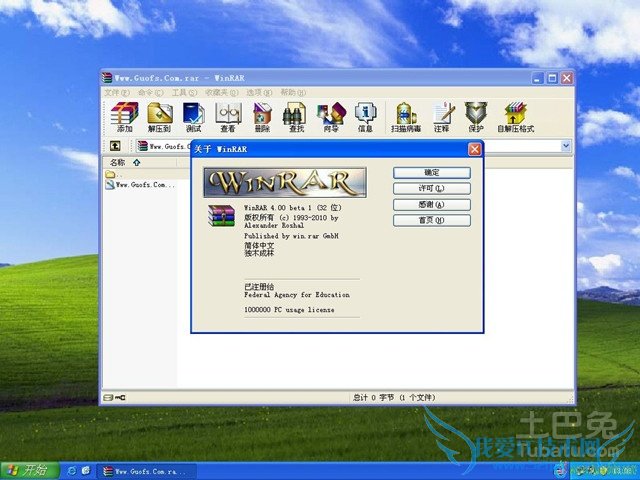This screenshot has height=480, width=640.
Task: Open the 文件 (File) menu
Action: click(113, 92)
